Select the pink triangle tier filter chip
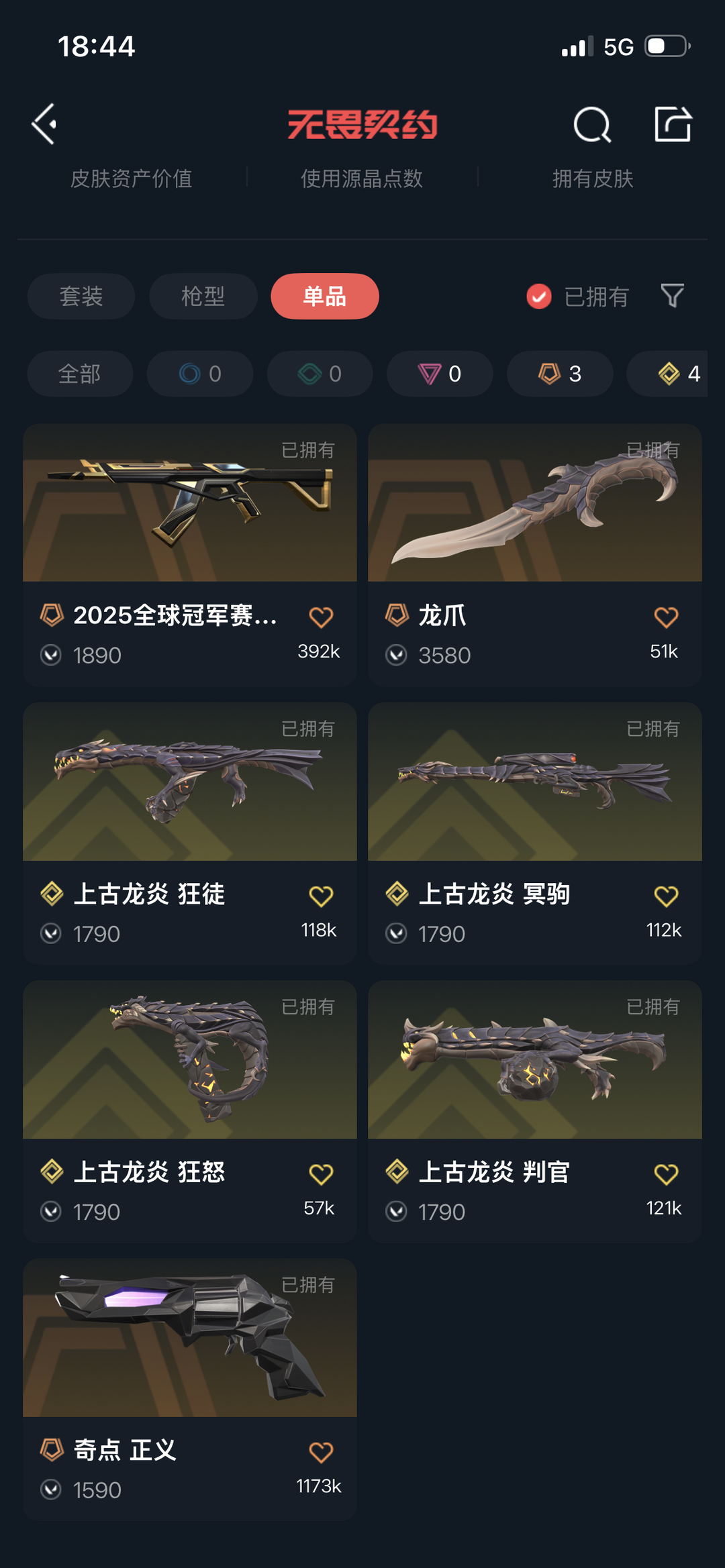The height and width of the screenshot is (1568, 725). tap(440, 374)
